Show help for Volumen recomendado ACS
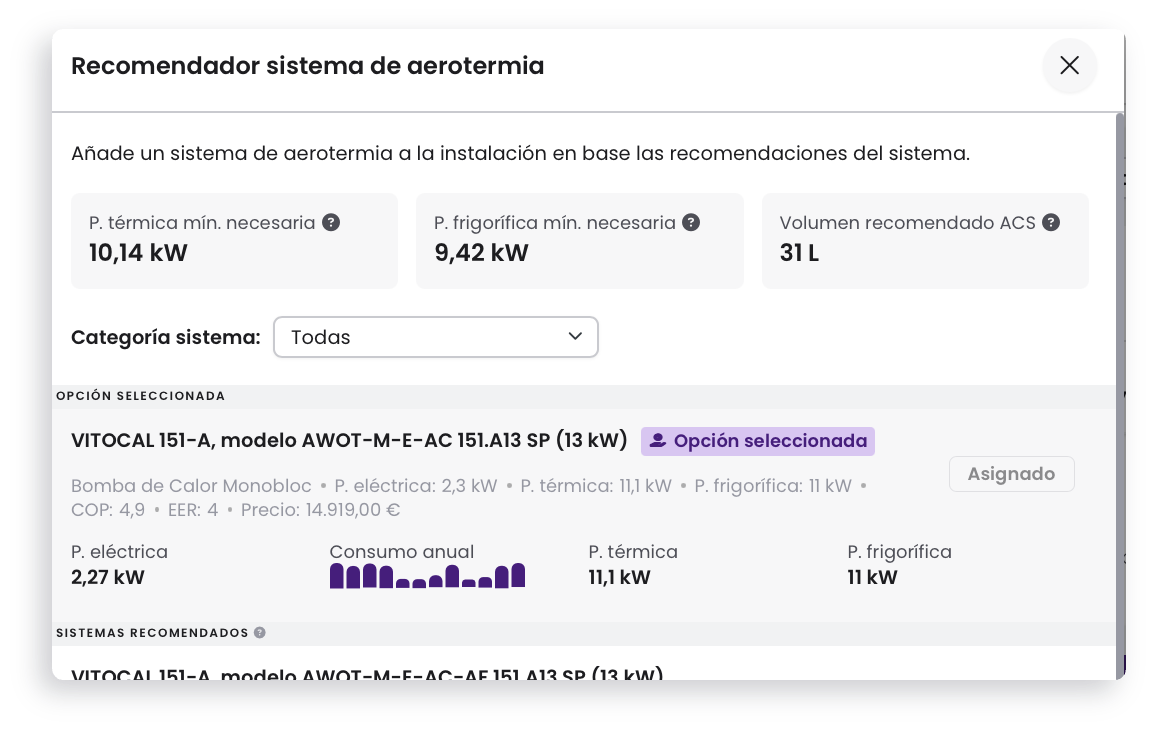 coord(1051,222)
